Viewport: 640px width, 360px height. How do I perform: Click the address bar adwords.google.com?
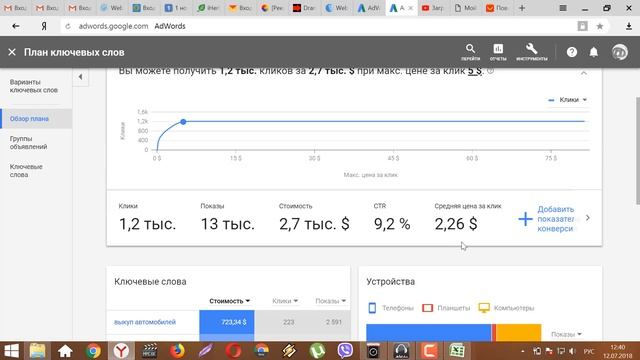(113, 26)
